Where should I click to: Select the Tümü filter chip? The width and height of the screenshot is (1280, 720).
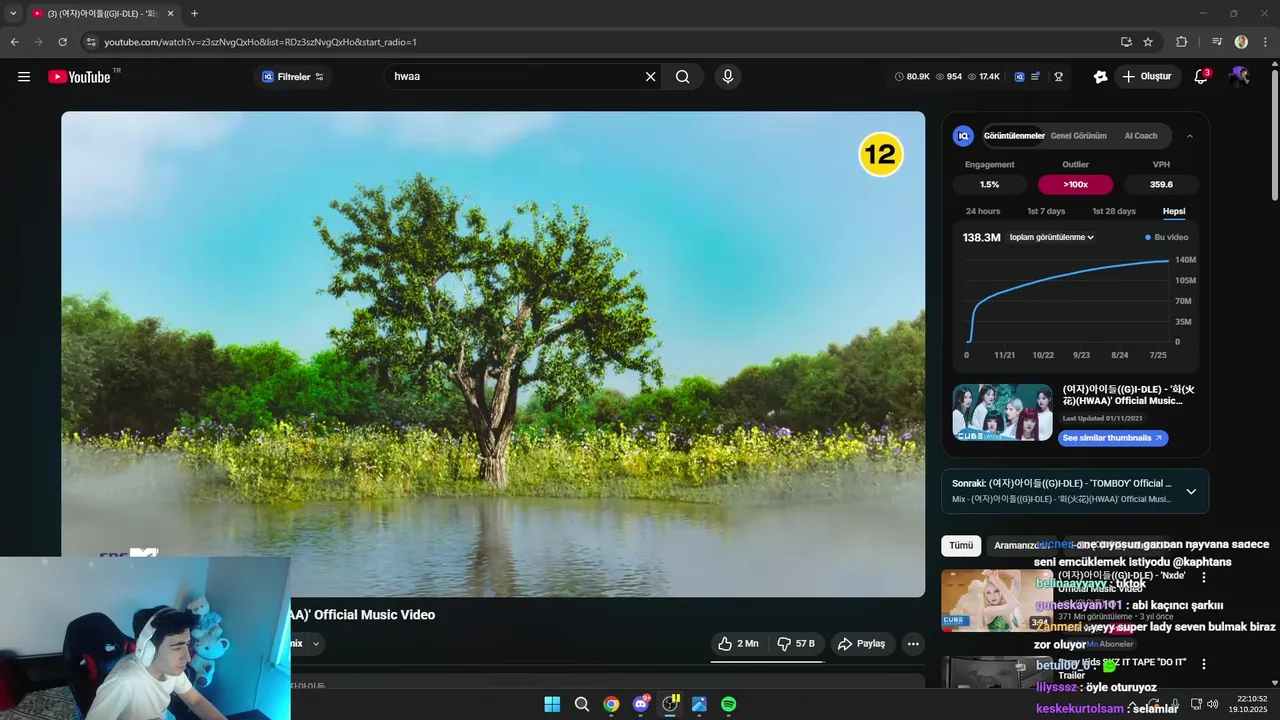point(961,546)
